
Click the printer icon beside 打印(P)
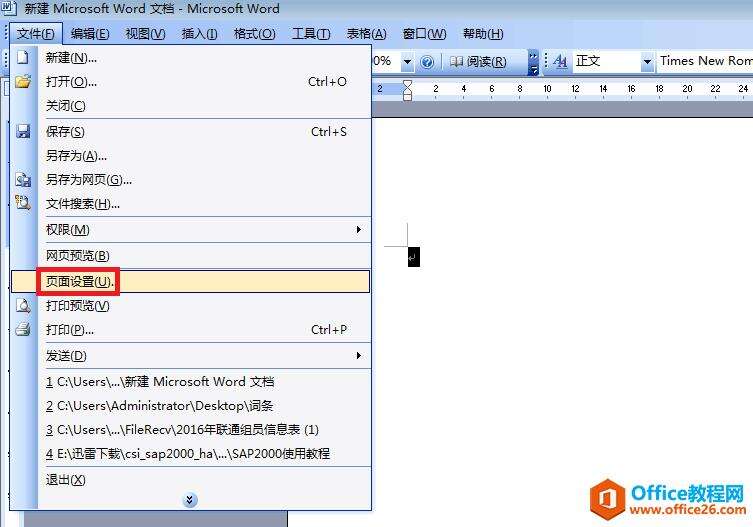[23, 330]
